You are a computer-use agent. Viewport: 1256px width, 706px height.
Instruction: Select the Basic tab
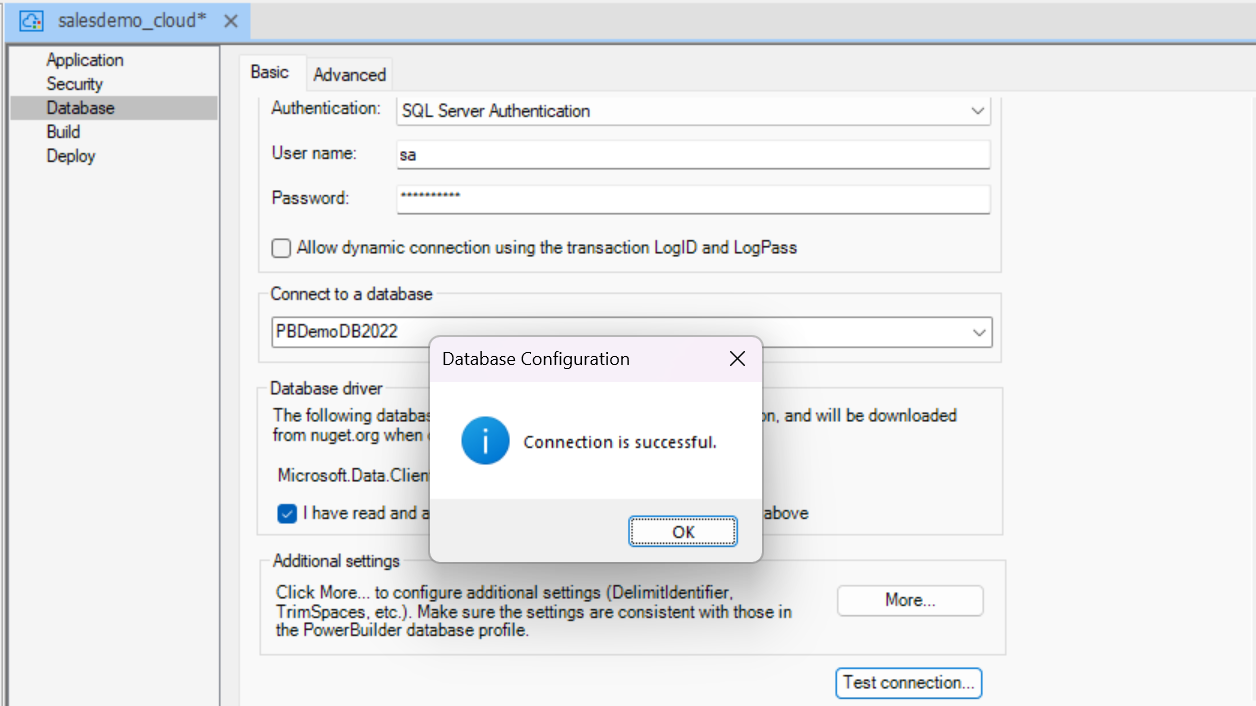click(x=269, y=72)
